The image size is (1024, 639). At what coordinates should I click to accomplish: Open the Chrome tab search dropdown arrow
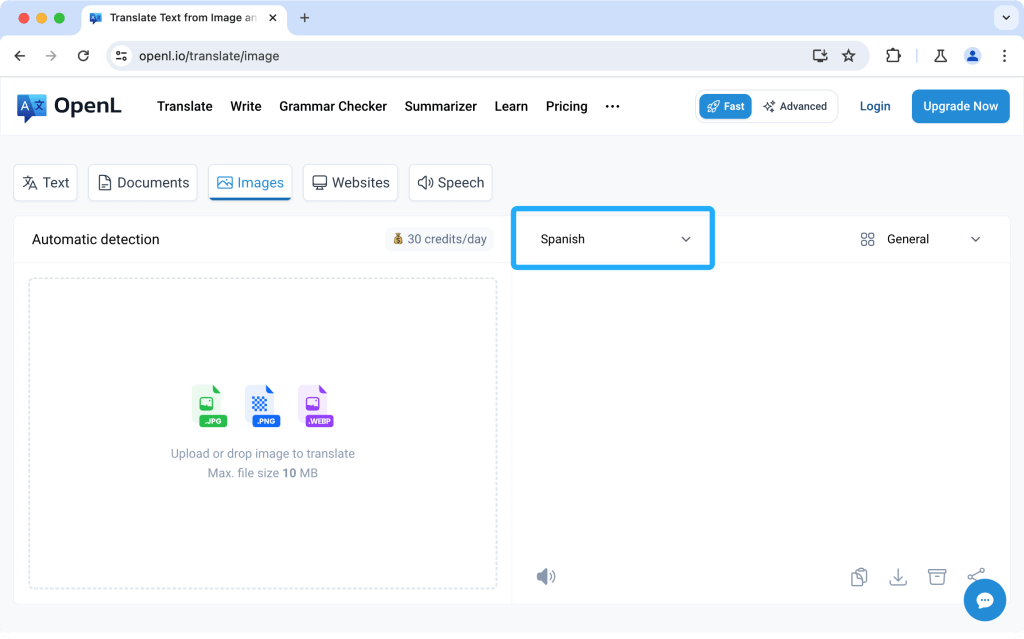(1004, 18)
